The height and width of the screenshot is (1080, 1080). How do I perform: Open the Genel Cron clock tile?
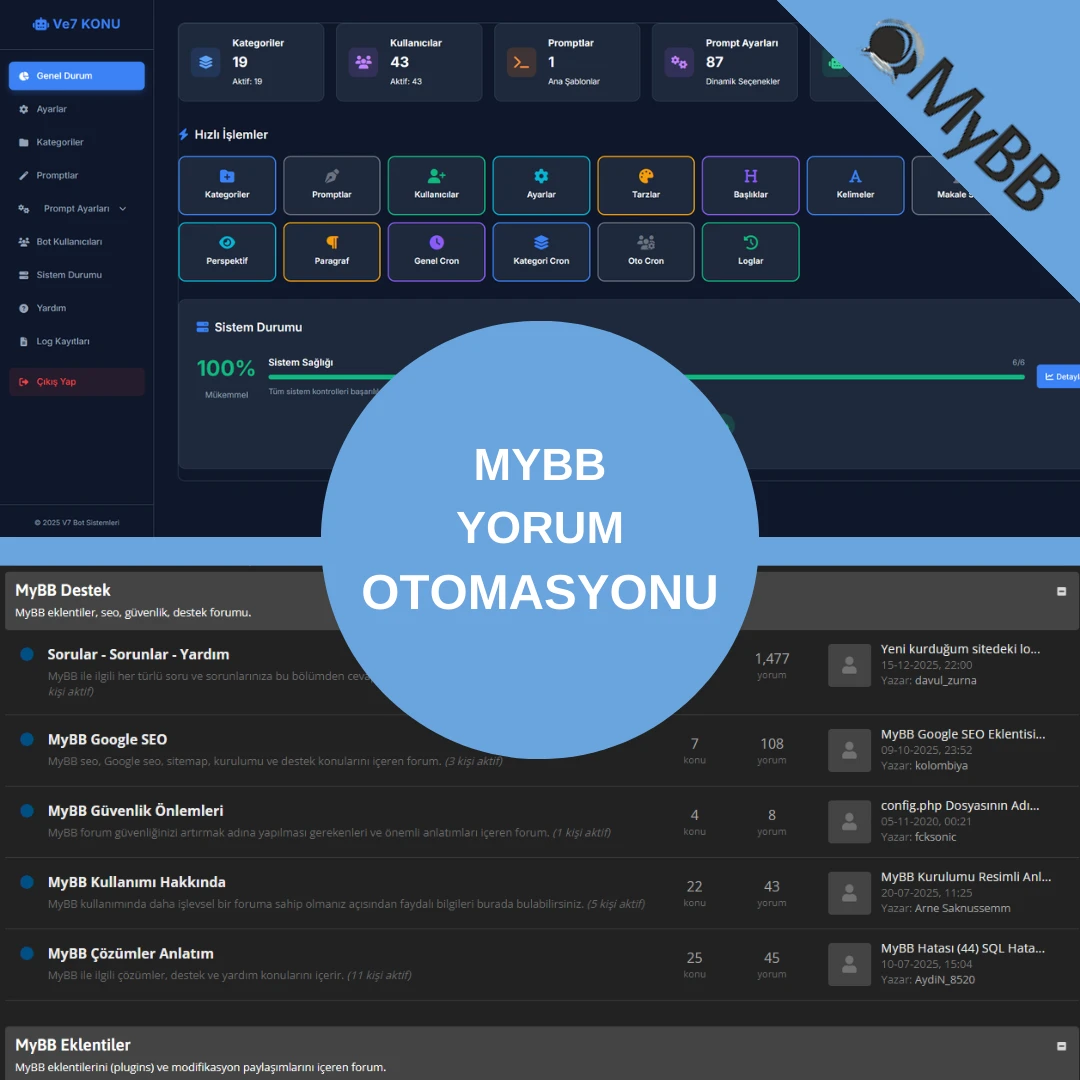(437, 251)
